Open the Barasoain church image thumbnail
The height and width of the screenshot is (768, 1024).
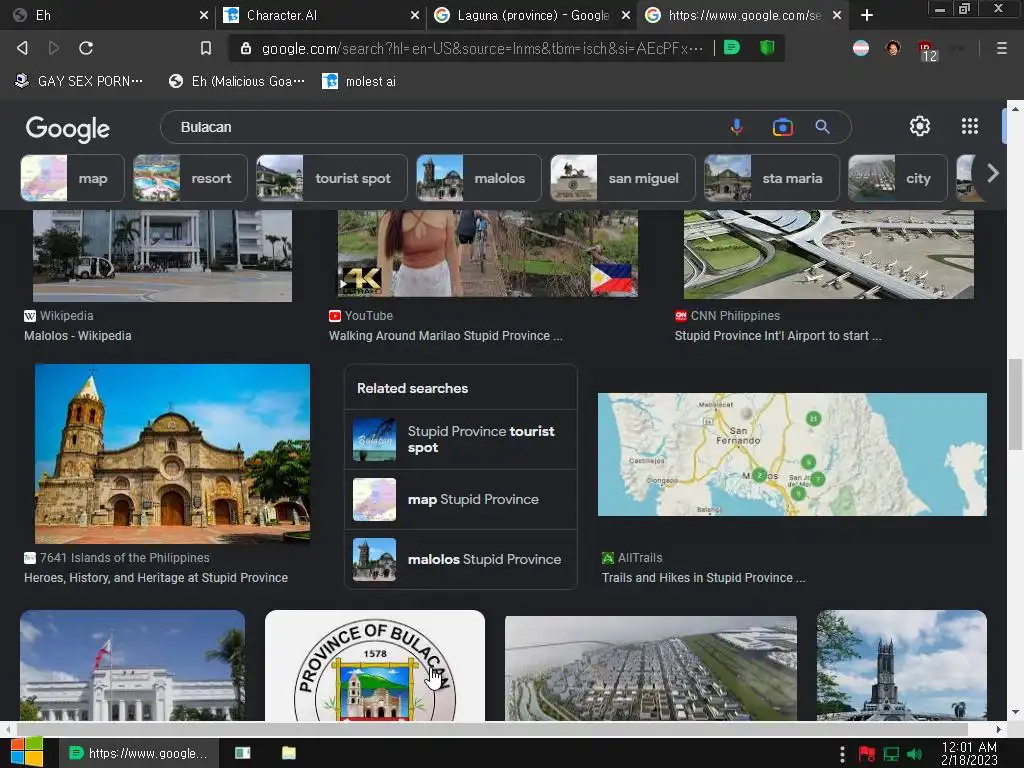pyautogui.click(x=172, y=453)
